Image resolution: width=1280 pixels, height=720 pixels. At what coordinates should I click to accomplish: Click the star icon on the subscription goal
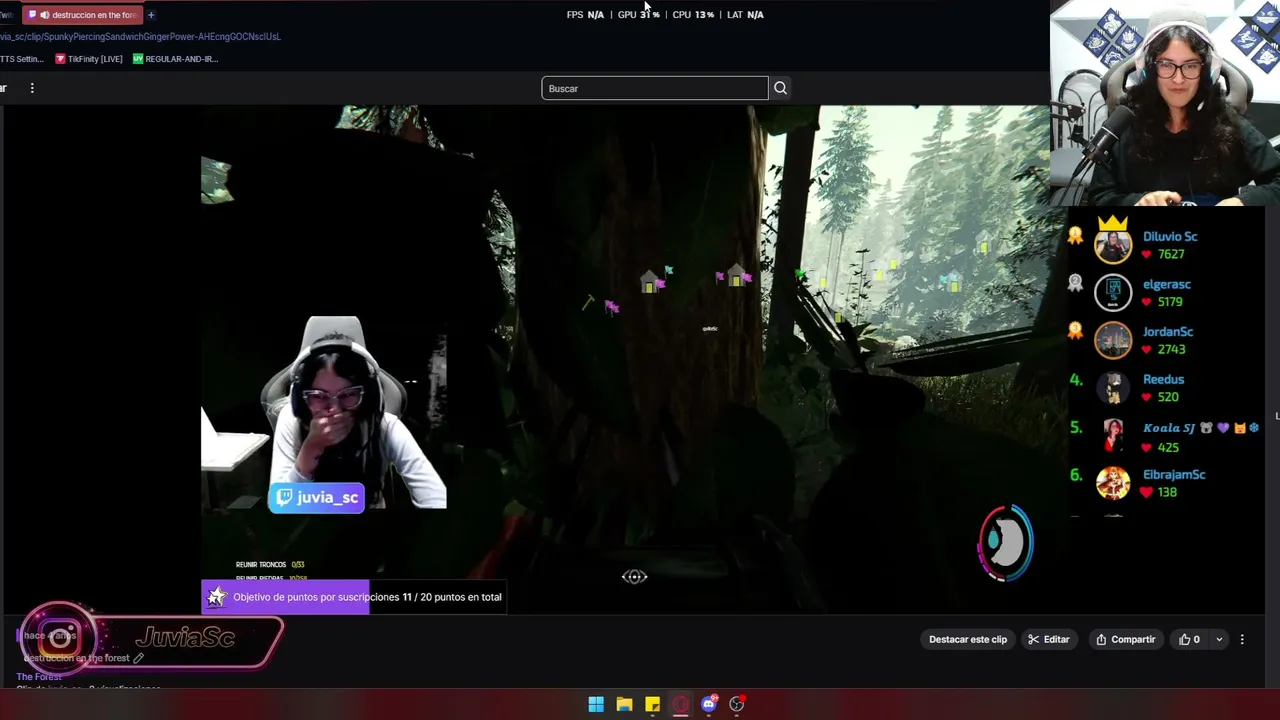(216, 597)
